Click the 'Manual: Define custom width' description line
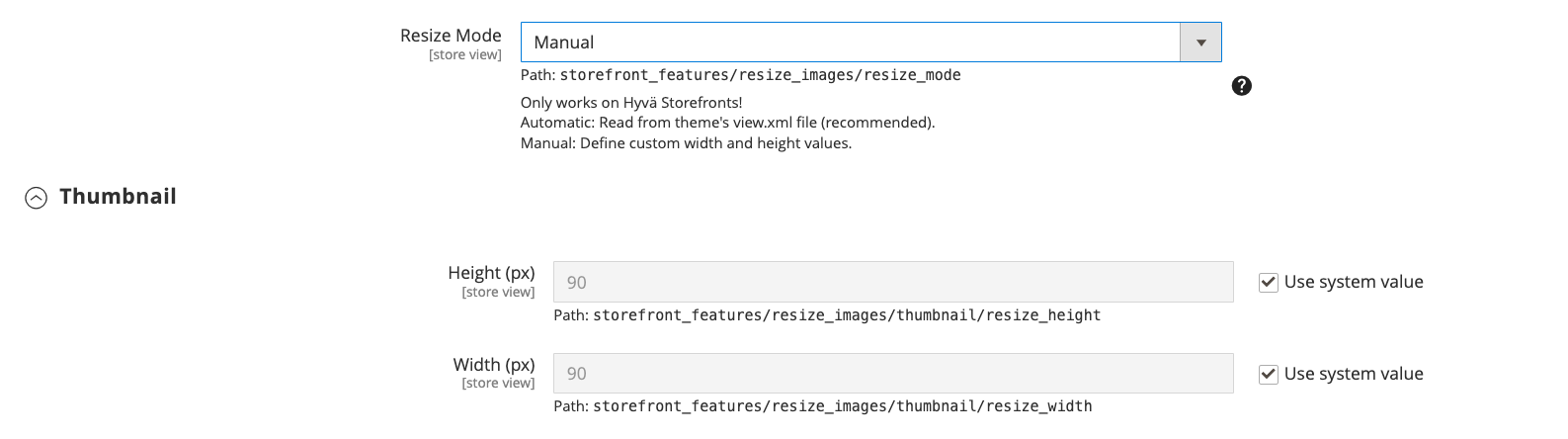Viewport: 1568px width, 439px height. 686,143
